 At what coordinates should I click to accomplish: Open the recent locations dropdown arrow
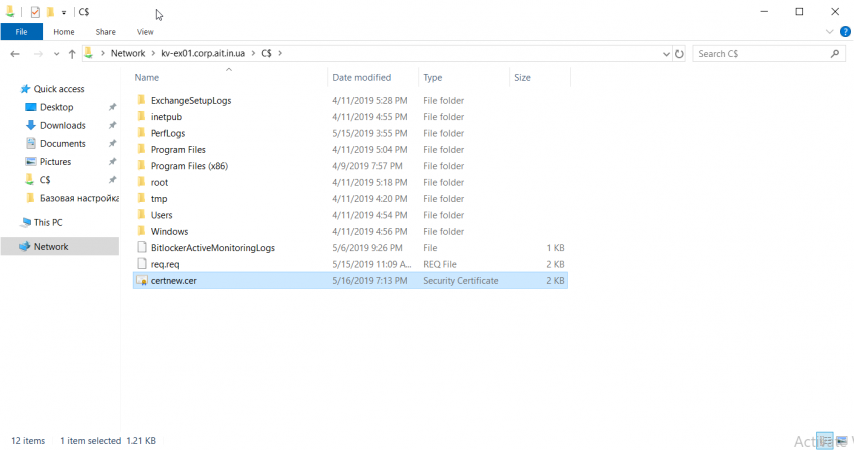coord(55,54)
